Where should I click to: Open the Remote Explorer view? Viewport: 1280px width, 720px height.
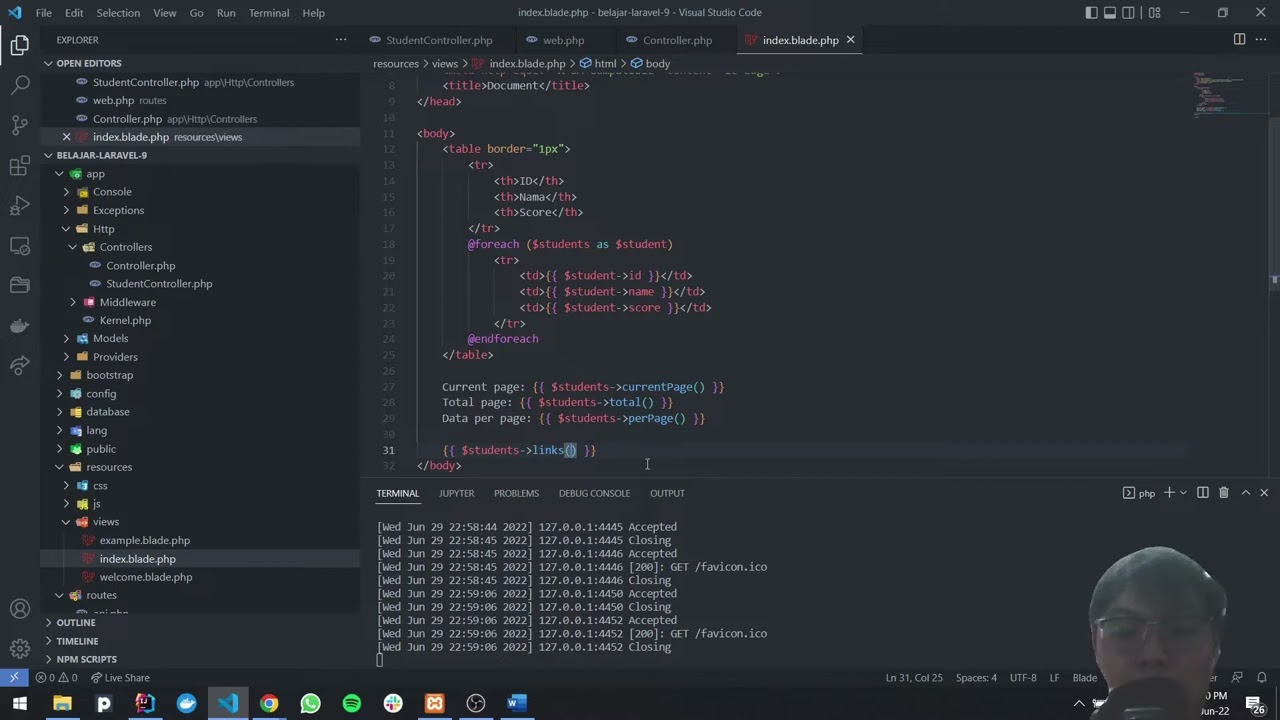point(20,246)
